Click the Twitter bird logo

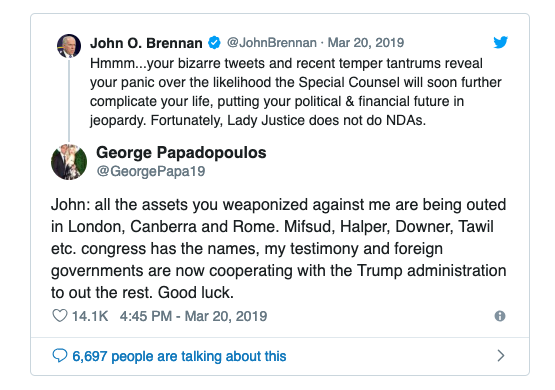point(500,42)
